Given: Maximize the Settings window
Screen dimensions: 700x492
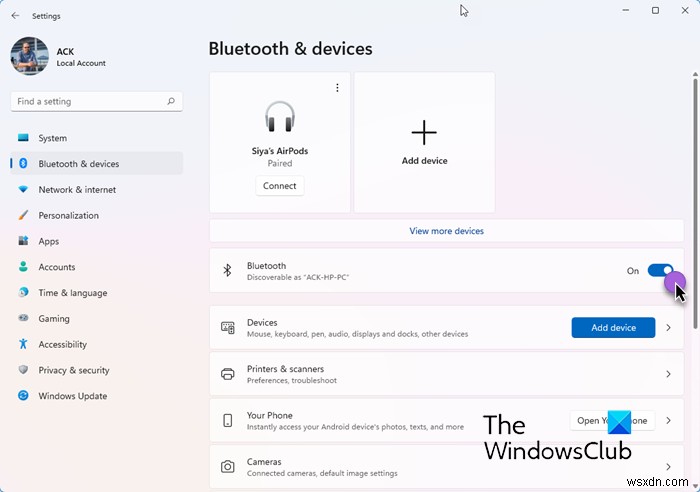Looking at the screenshot, I should 655,10.
